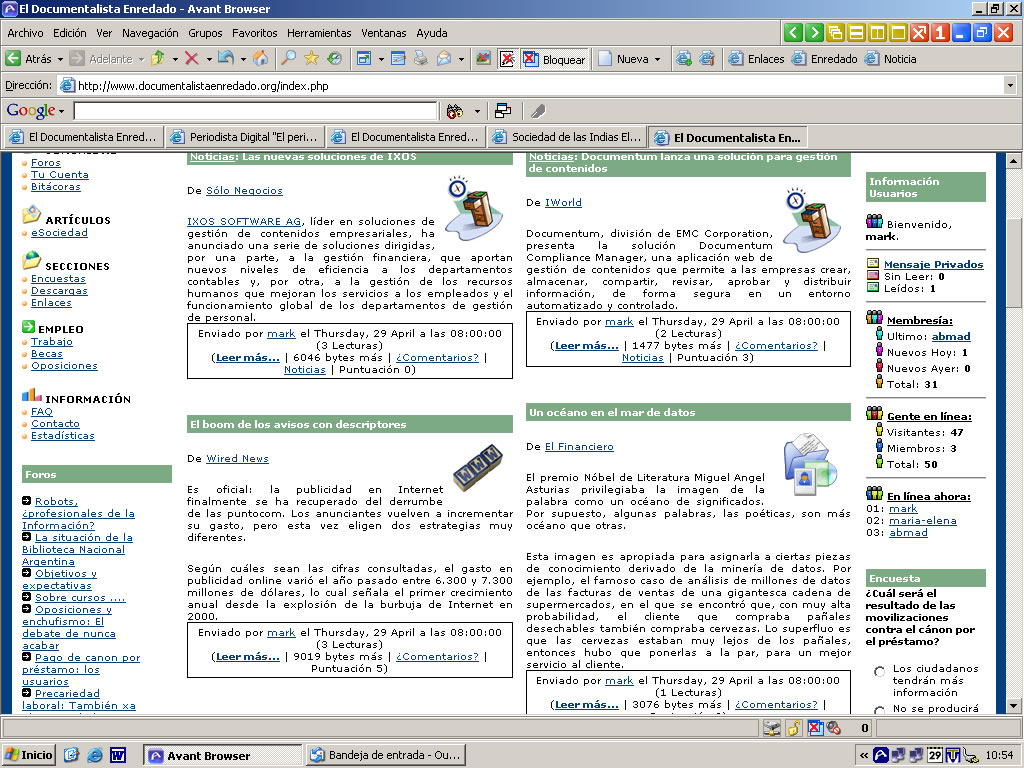Switch to the Sociedad de las Indias tab
Image resolution: width=1024 pixels, height=768 pixels.
[567, 137]
